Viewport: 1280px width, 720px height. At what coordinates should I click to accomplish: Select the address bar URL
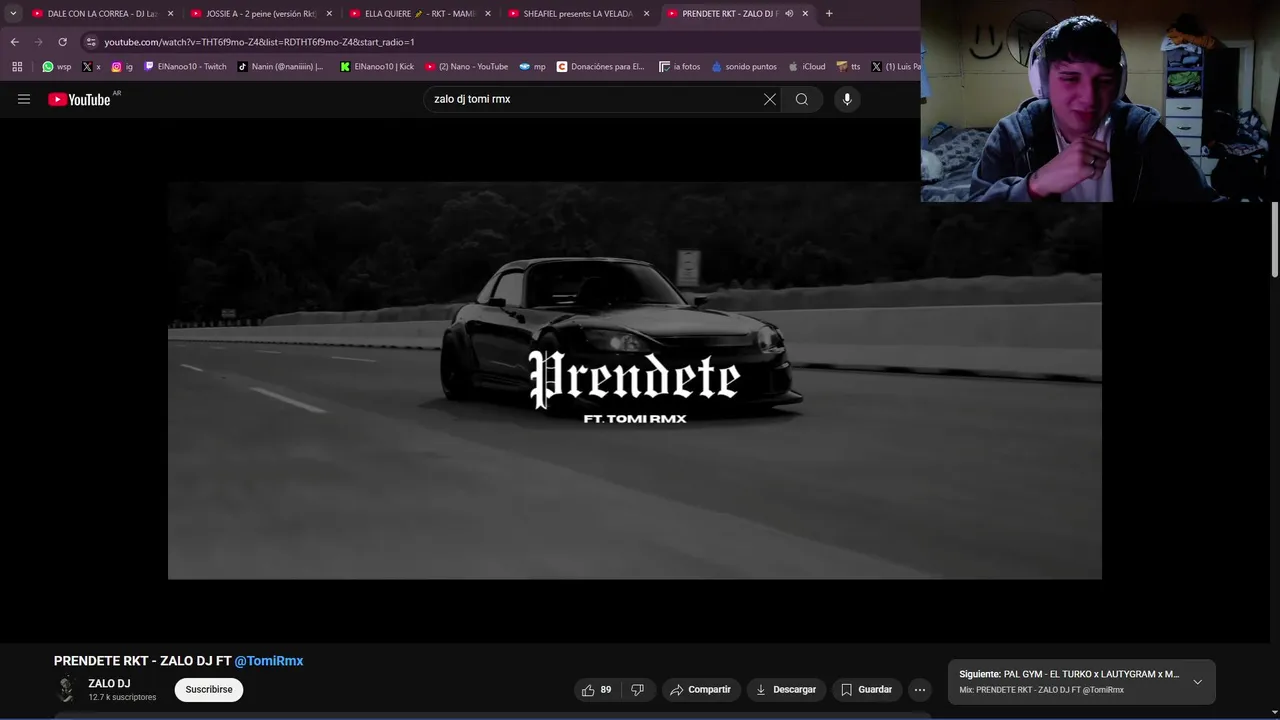point(259,42)
